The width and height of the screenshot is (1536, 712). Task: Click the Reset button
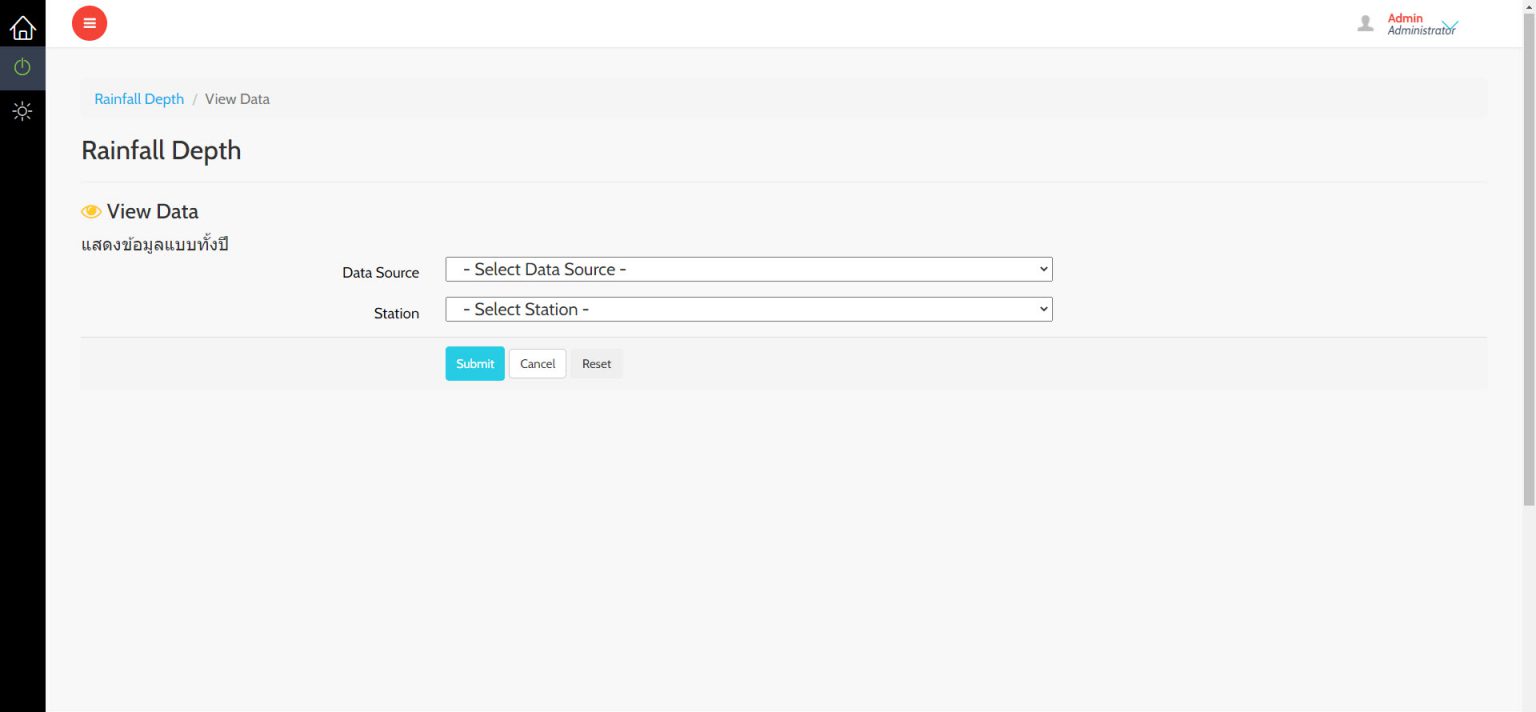596,364
